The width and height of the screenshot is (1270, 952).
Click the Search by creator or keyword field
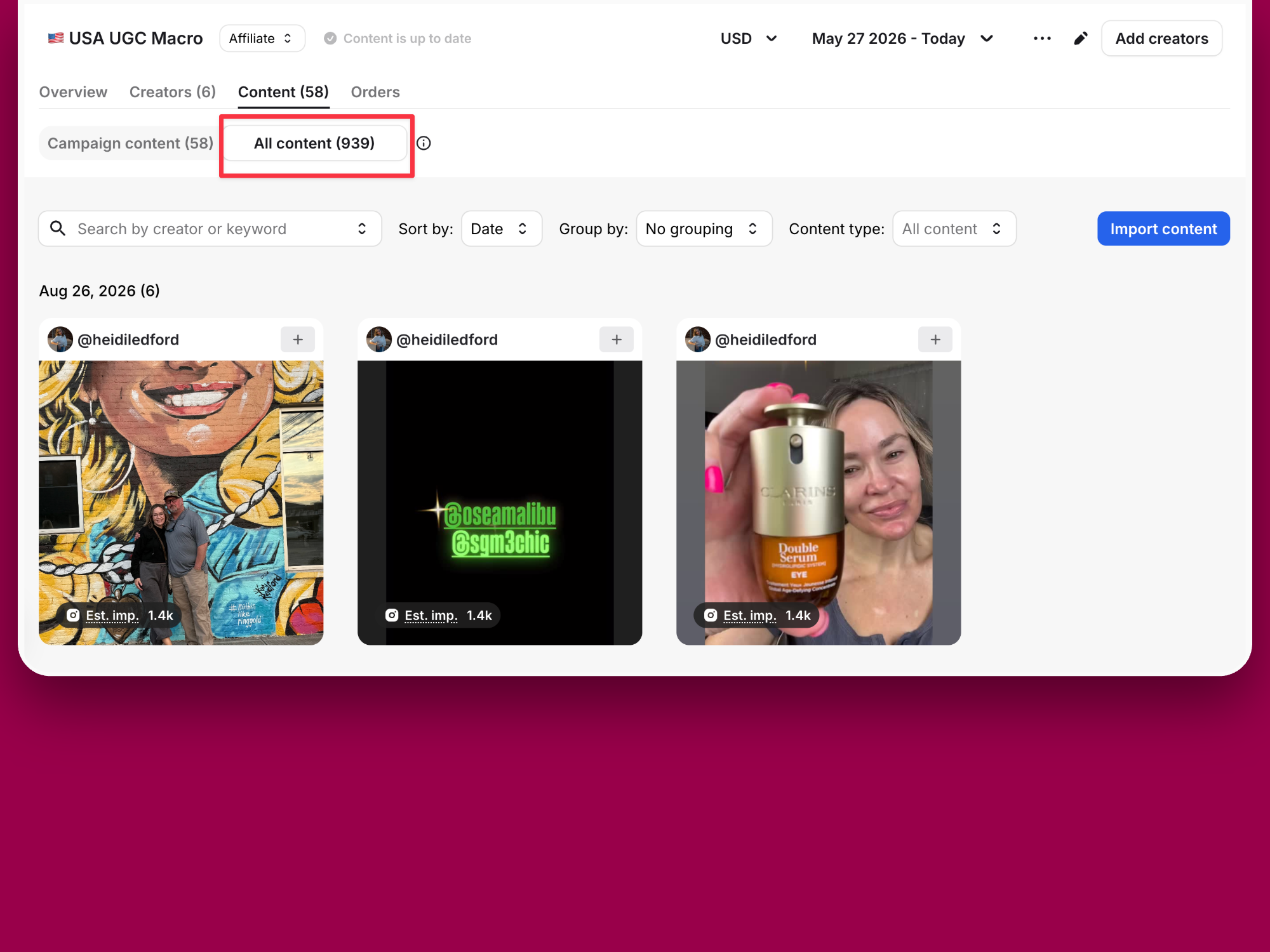coord(210,228)
